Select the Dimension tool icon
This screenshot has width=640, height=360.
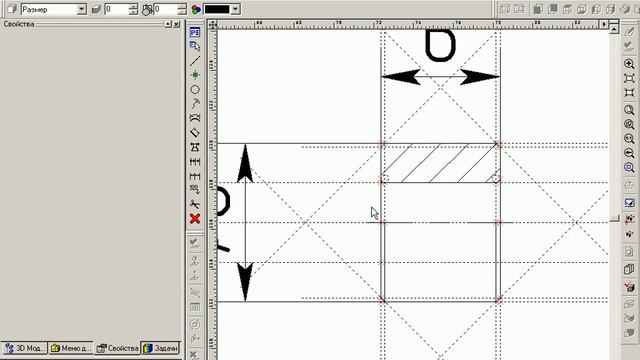tap(195, 147)
